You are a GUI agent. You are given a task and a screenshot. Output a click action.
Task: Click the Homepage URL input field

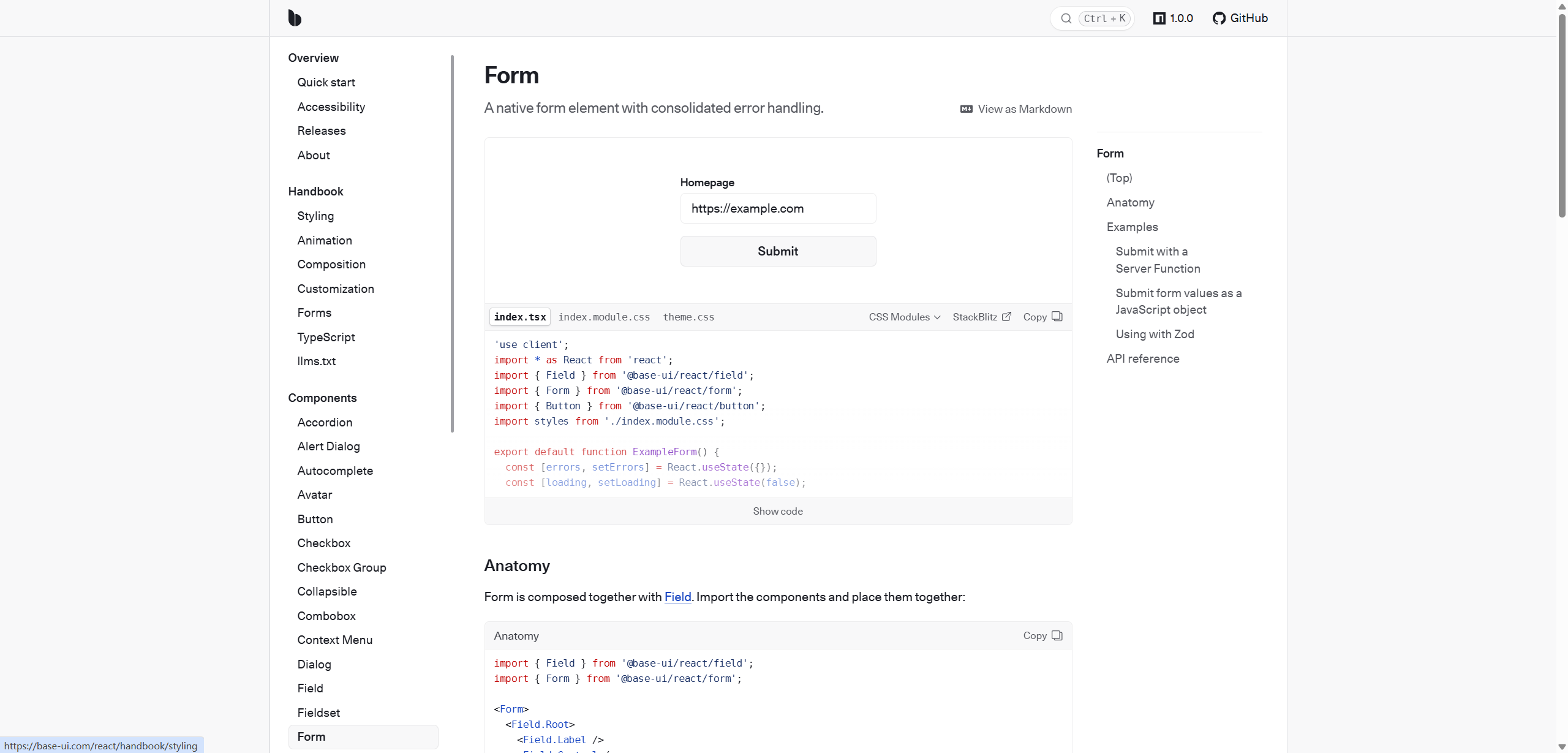click(x=778, y=208)
